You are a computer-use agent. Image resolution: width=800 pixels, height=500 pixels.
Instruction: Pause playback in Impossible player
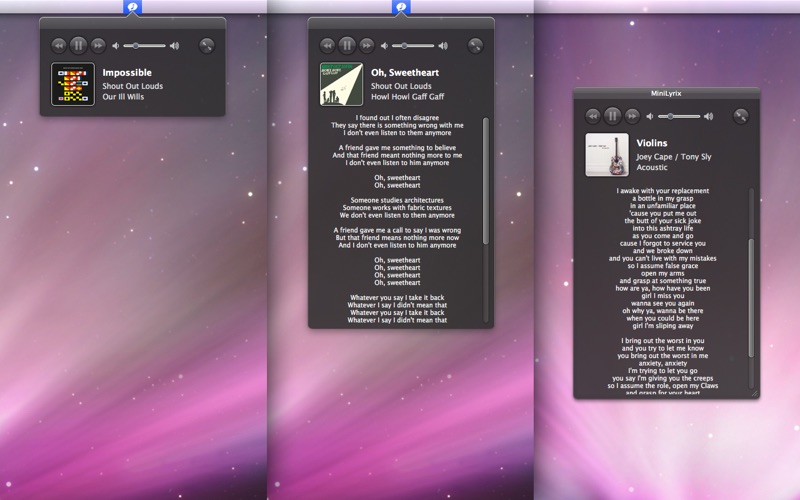click(78, 45)
